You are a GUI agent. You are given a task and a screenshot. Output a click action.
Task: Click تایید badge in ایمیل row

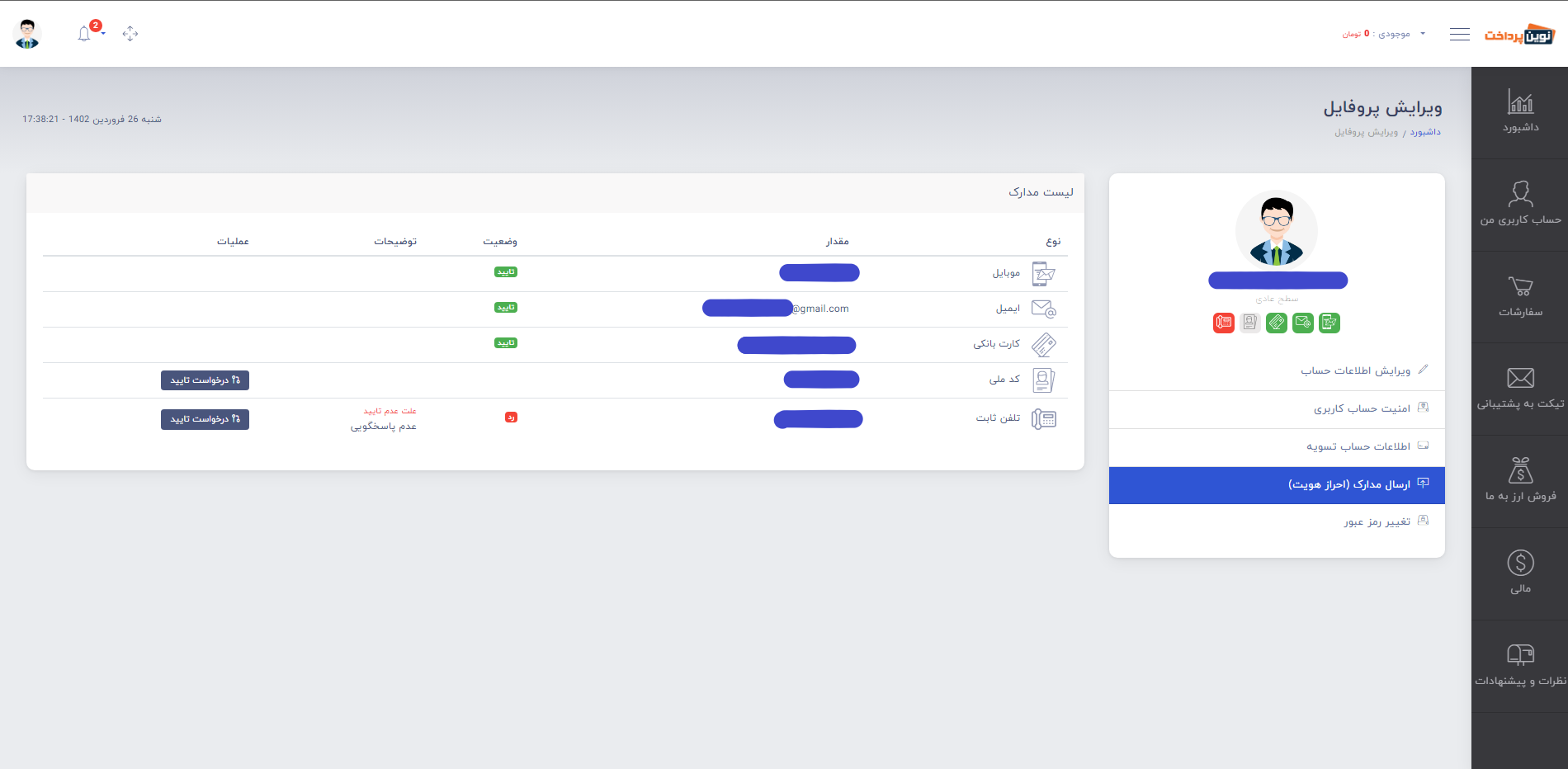pos(506,308)
